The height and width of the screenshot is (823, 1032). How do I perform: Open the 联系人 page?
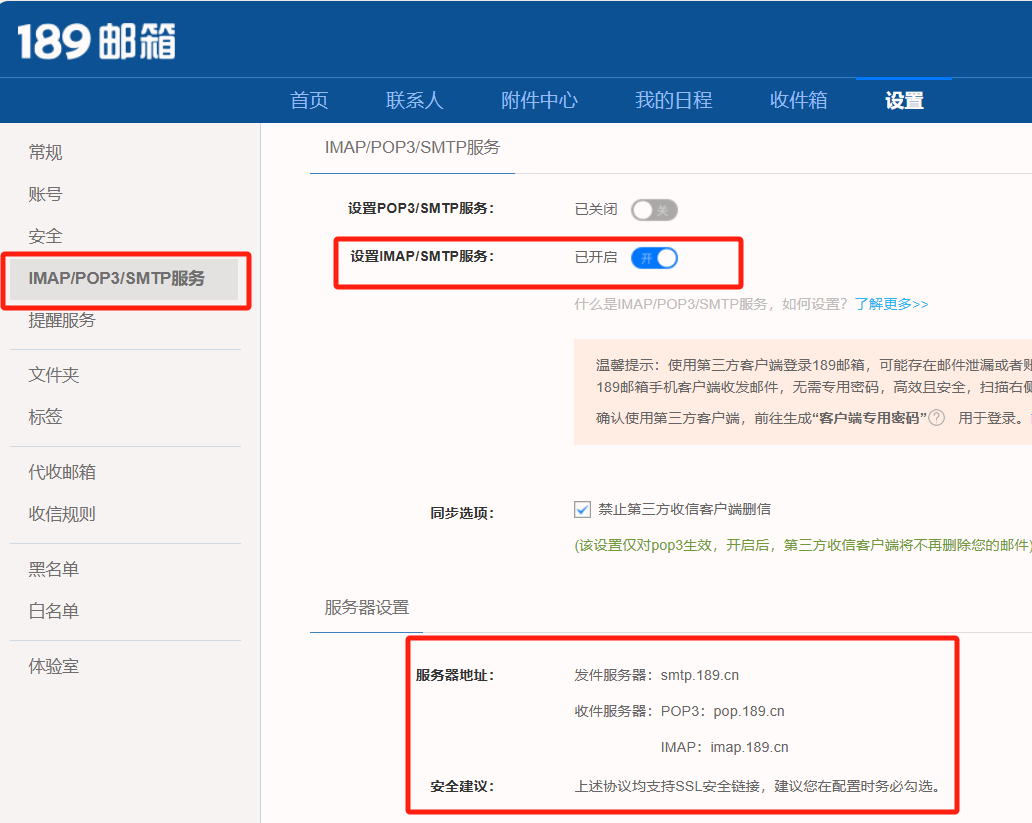[414, 100]
